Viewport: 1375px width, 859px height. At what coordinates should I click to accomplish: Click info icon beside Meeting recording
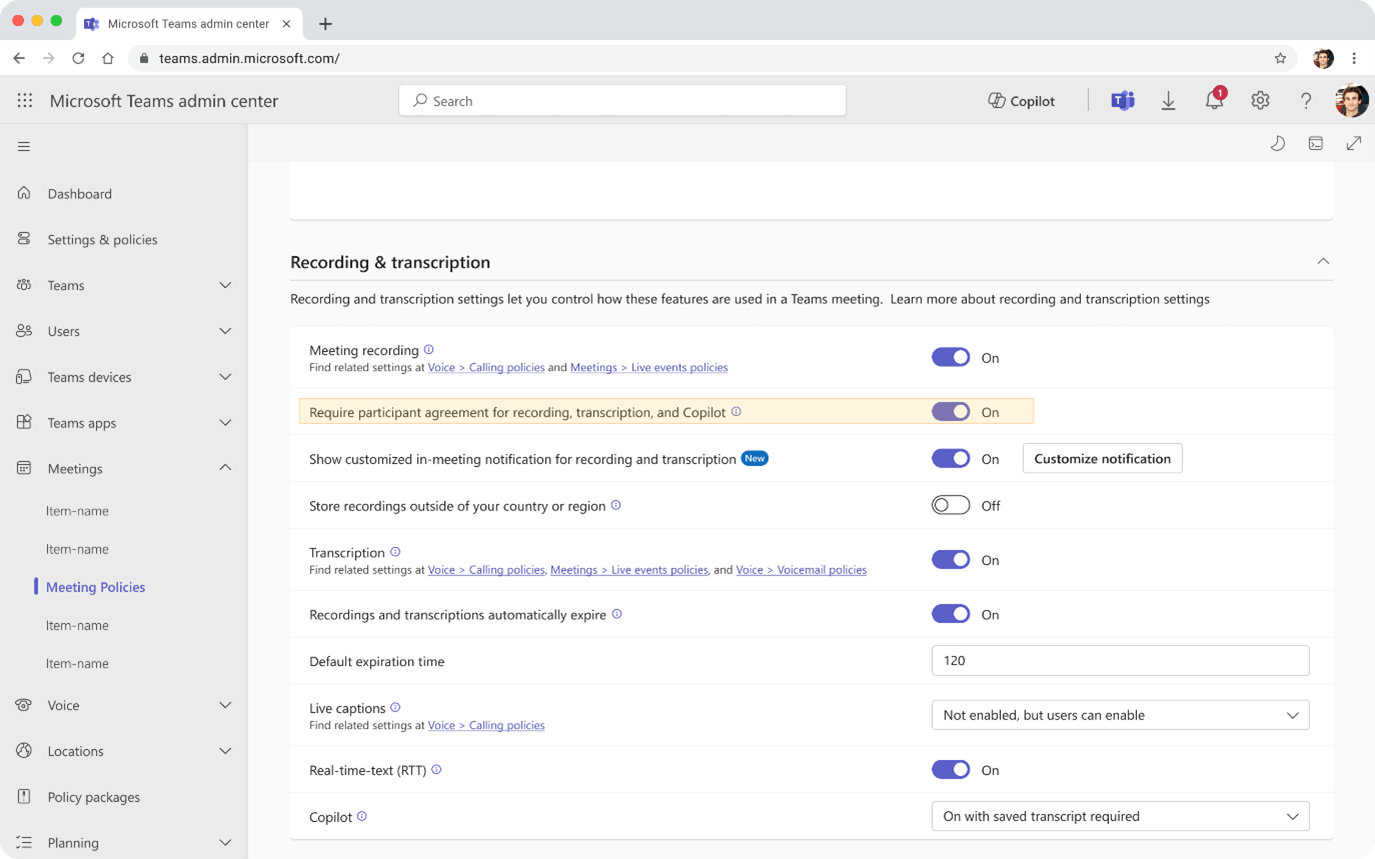pyautogui.click(x=429, y=350)
